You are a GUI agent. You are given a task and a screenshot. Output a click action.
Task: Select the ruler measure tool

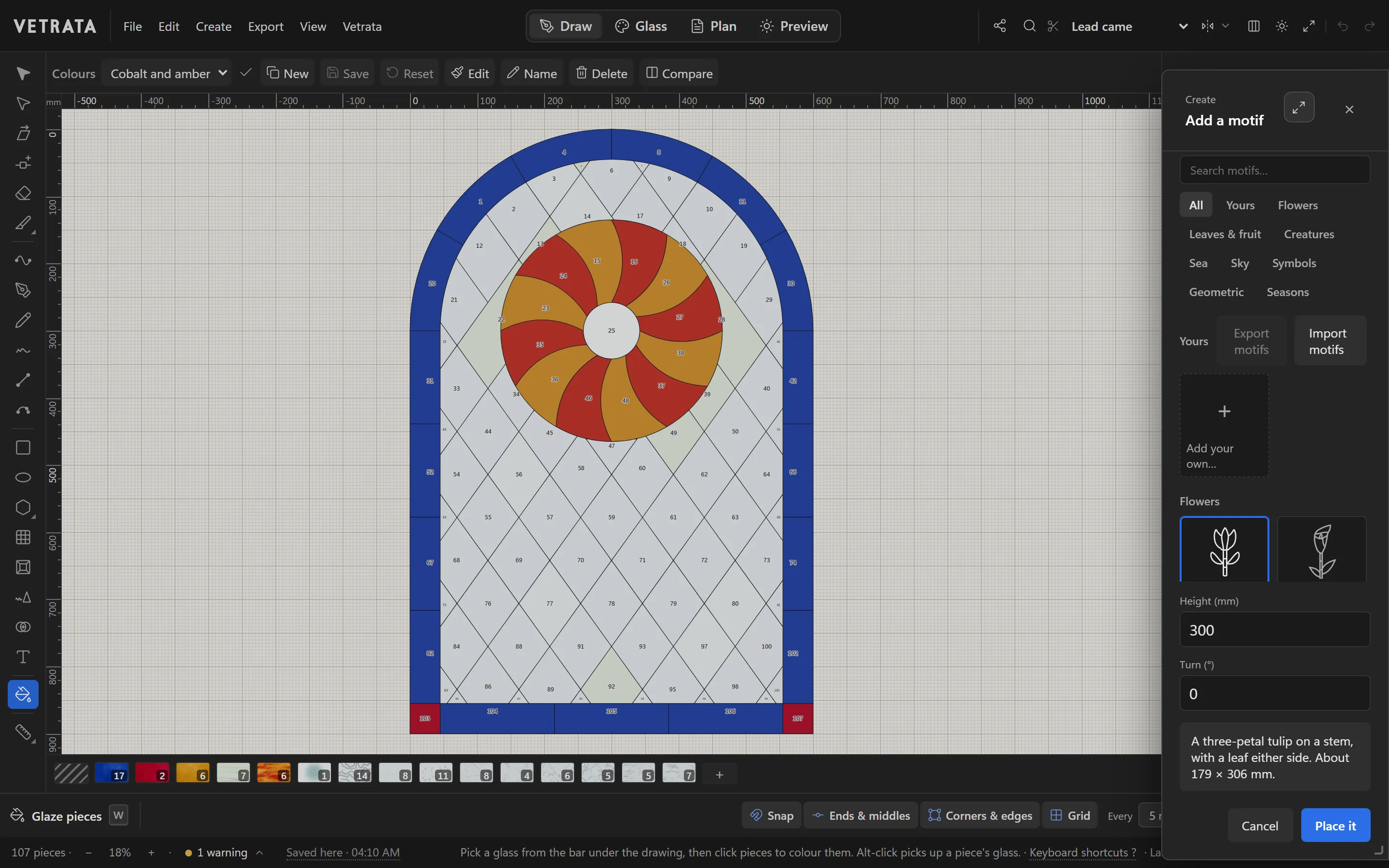(x=23, y=732)
